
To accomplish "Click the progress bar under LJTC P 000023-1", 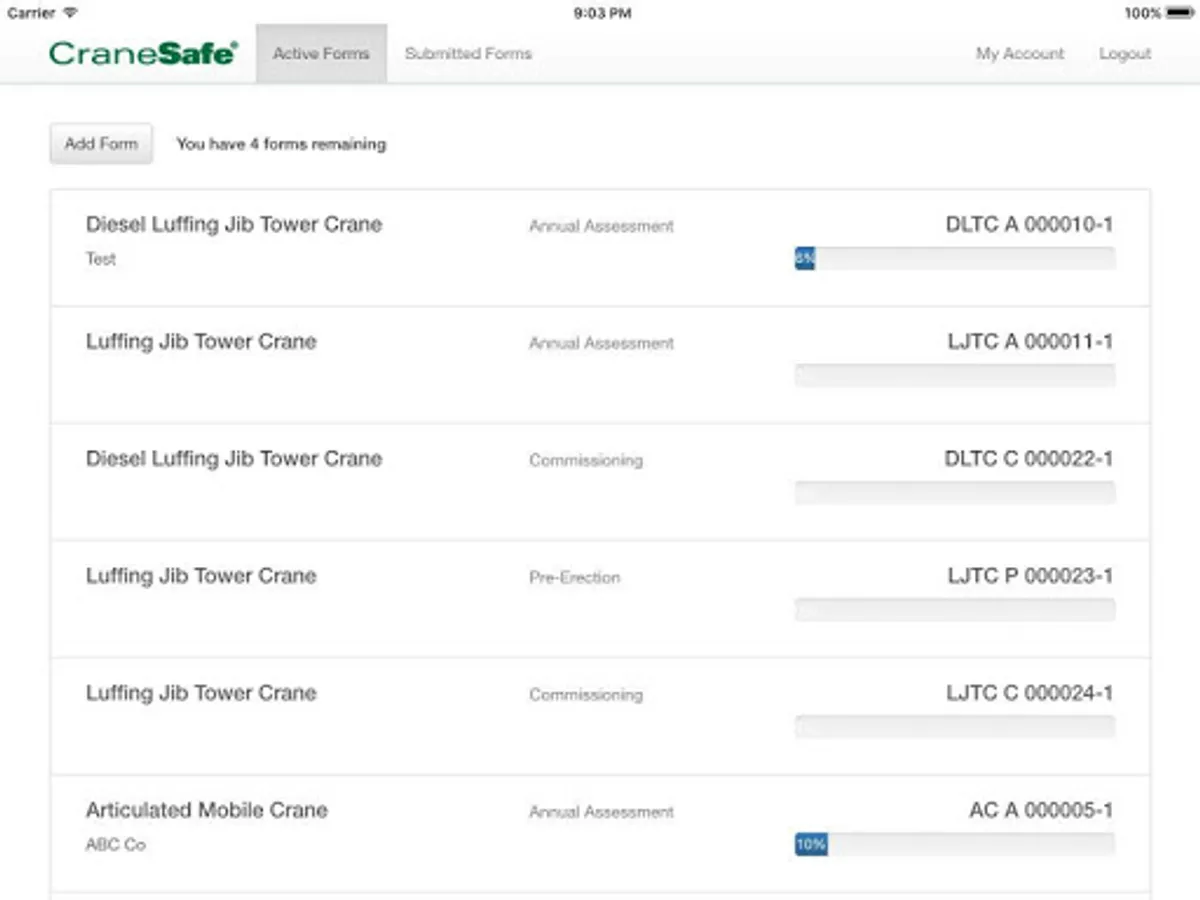I will tap(954, 610).
